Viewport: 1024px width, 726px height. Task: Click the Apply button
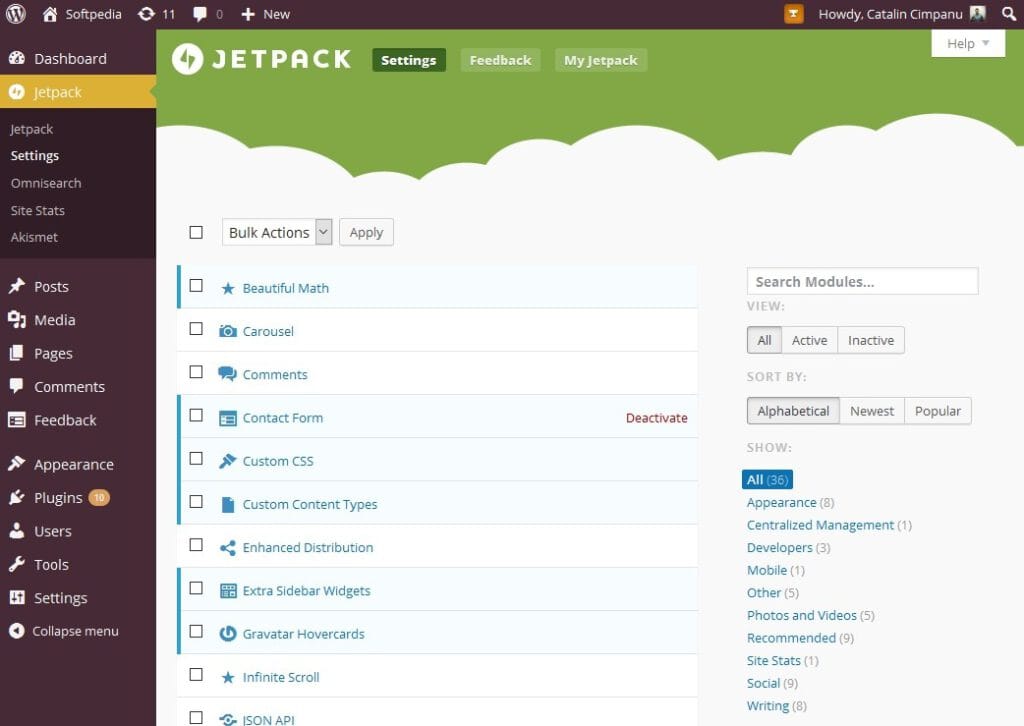pos(366,232)
